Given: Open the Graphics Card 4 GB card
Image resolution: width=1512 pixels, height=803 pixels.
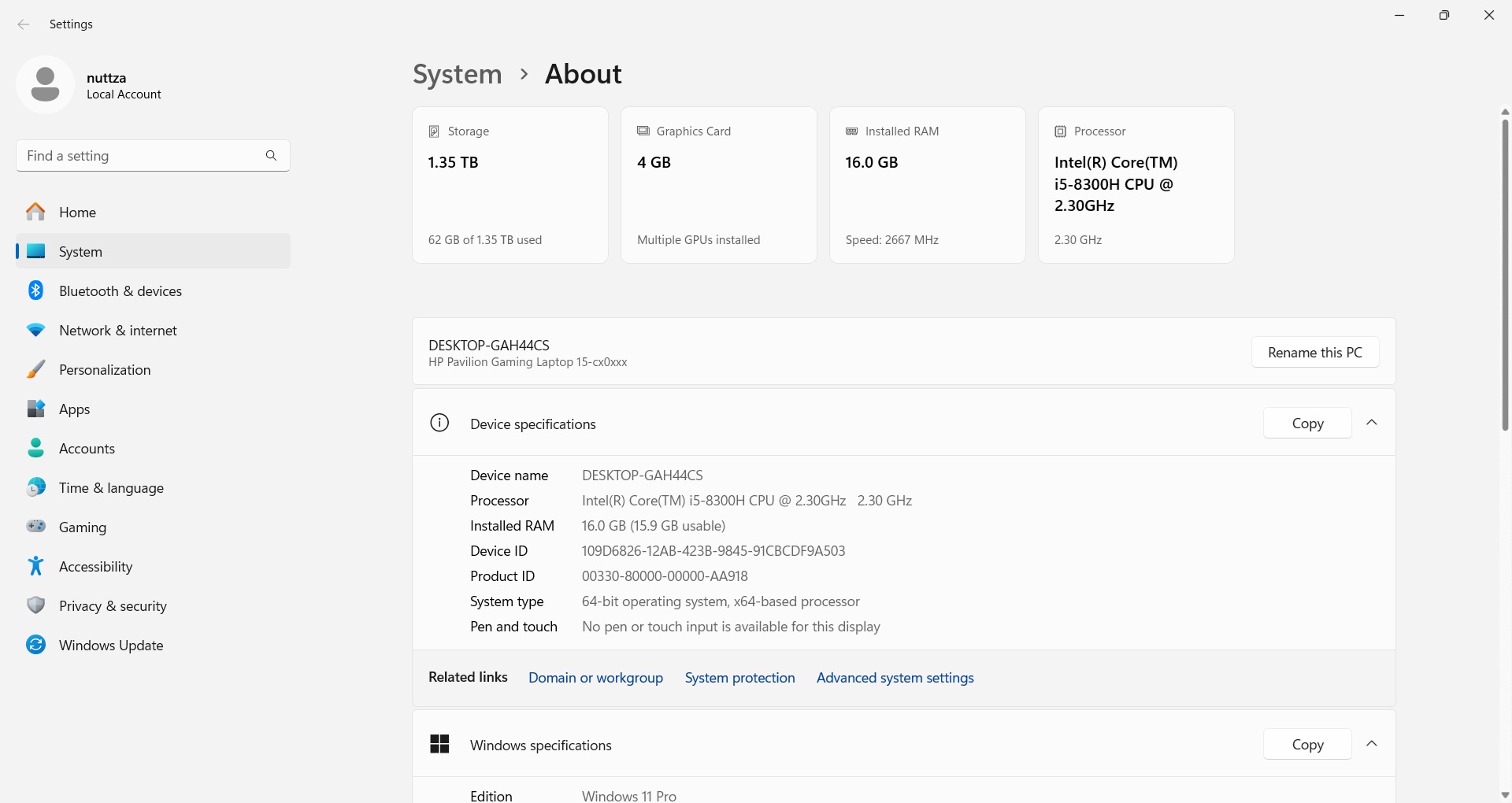Looking at the screenshot, I should (x=719, y=185).
